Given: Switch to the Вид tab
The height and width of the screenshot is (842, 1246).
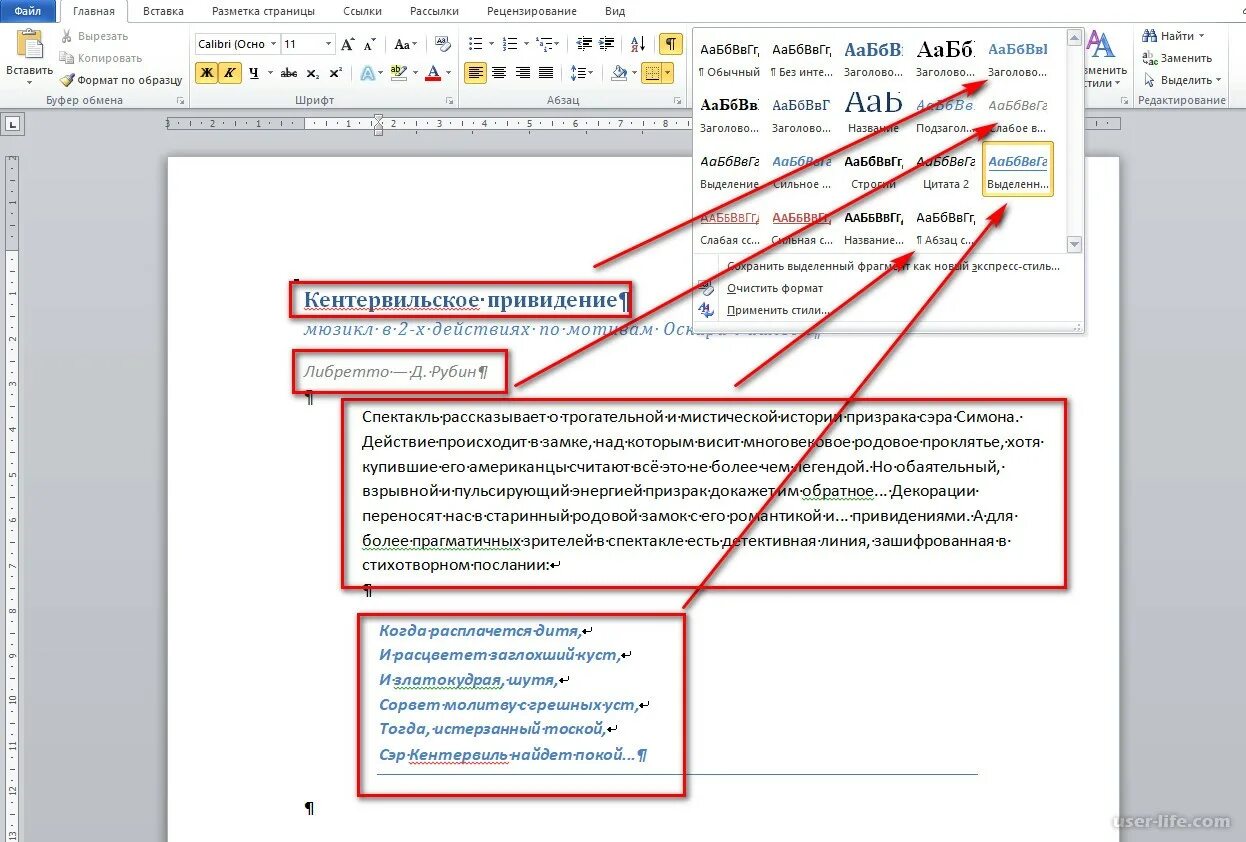Looking at the screenshot, I should pyautogui.click(x=615, y=12).
